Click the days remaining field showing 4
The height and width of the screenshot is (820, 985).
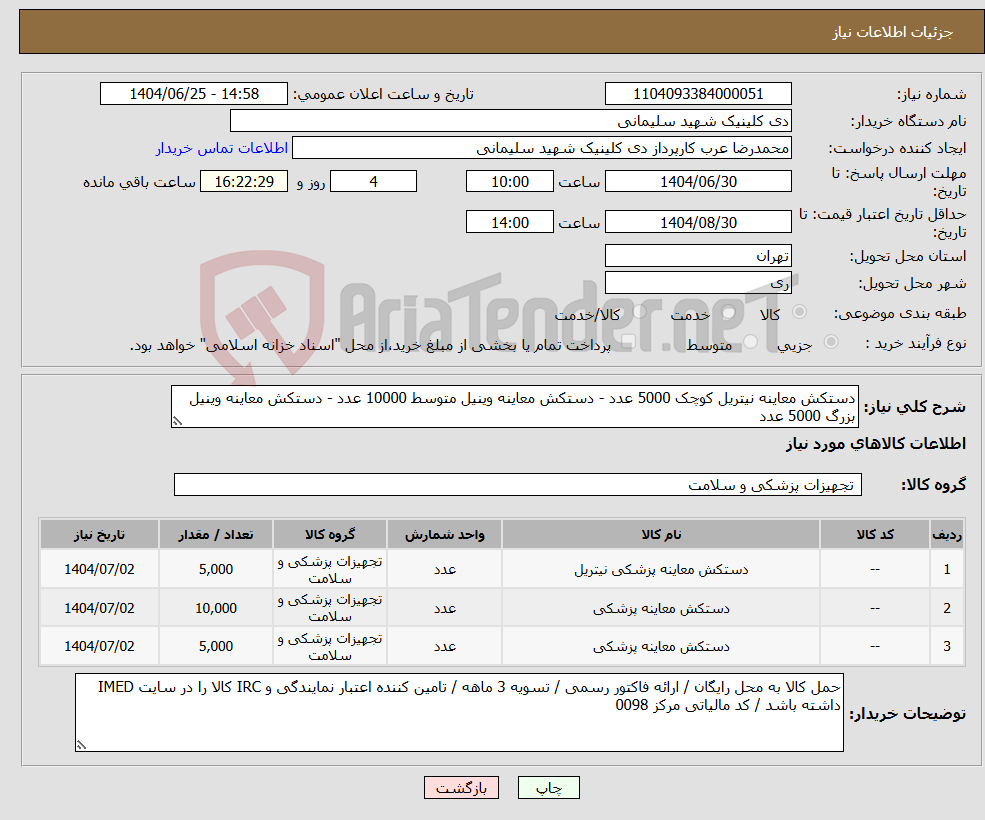coord(373,181)
